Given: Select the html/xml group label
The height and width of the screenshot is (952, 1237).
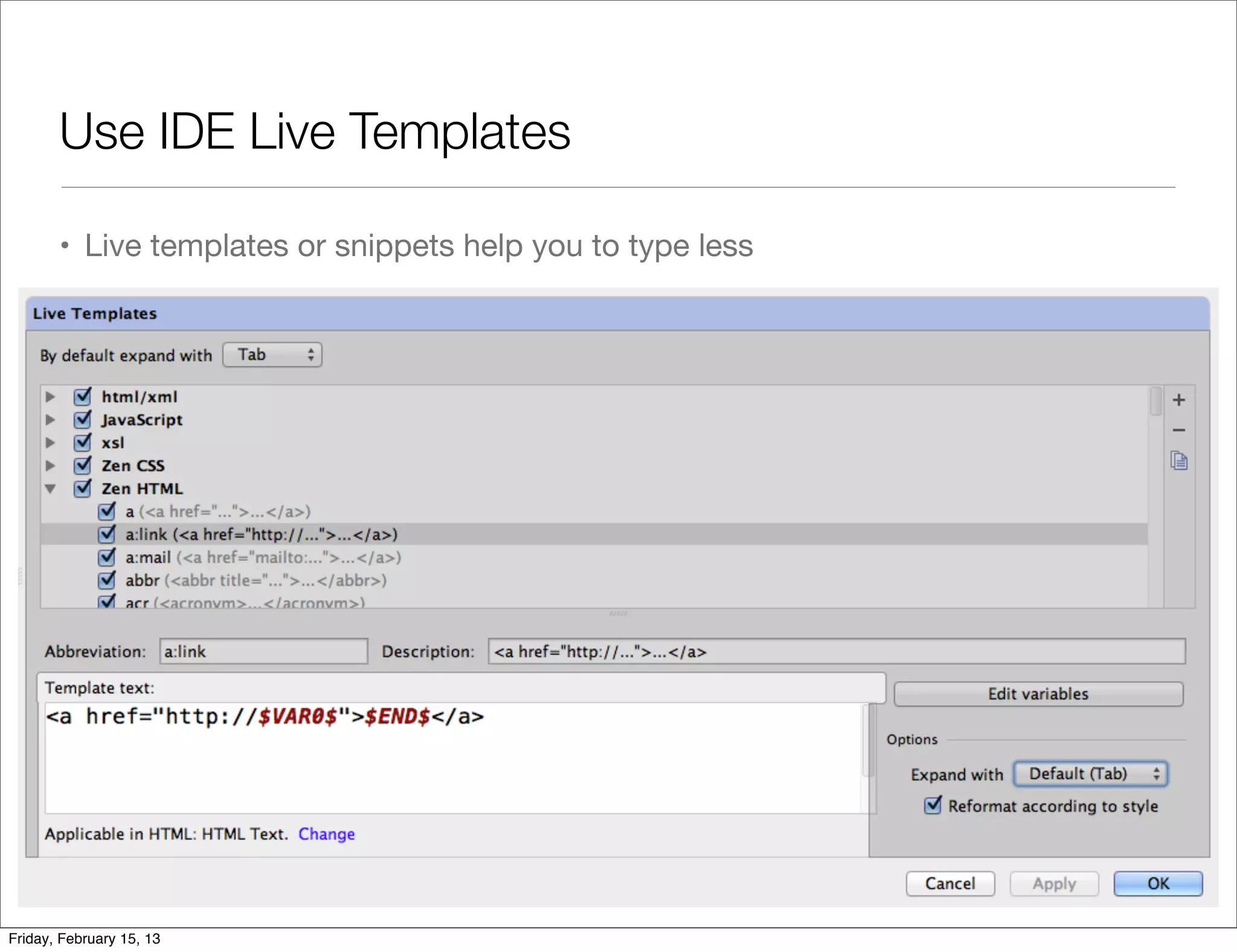Looking at the screenshot, I should [140, 397].
